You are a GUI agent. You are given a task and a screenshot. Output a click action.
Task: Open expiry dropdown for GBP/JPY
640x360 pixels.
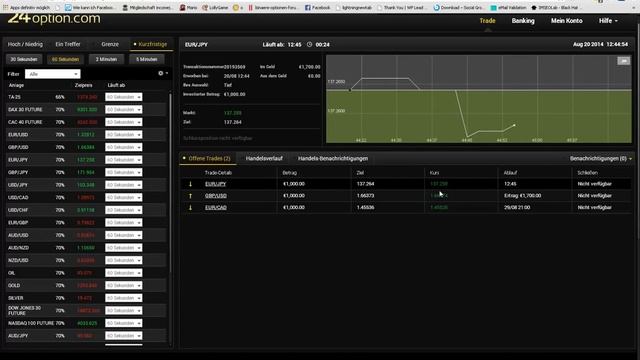(x=124, y=172)
